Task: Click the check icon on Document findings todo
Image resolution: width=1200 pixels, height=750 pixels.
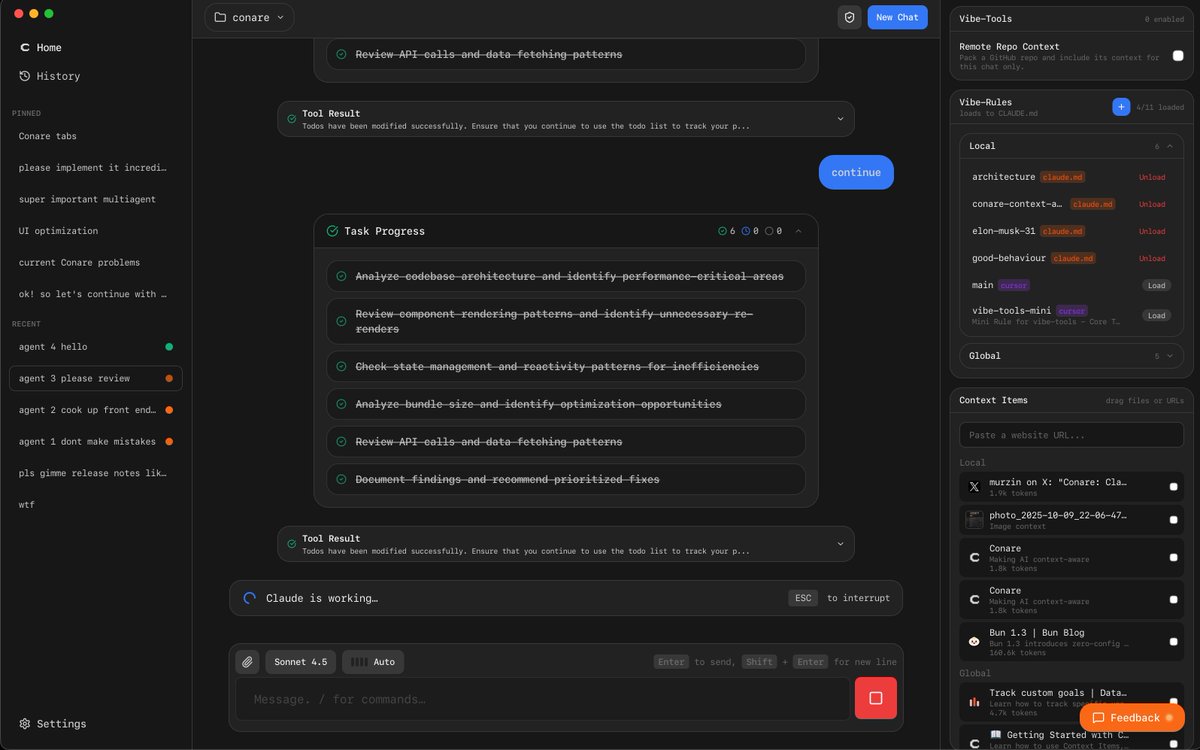Action: coord(342,479)
